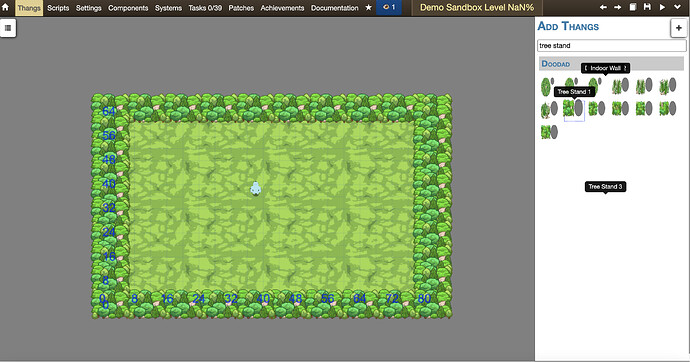The image size is (690, 362).
Task: Open the Tasks 0/39 tab
Action: [x=205, y=8]
